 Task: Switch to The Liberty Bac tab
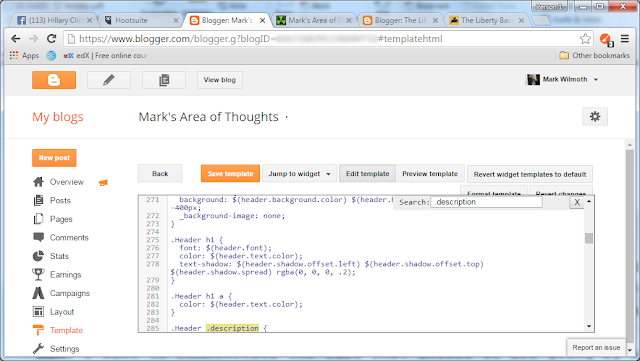(487, 20)
